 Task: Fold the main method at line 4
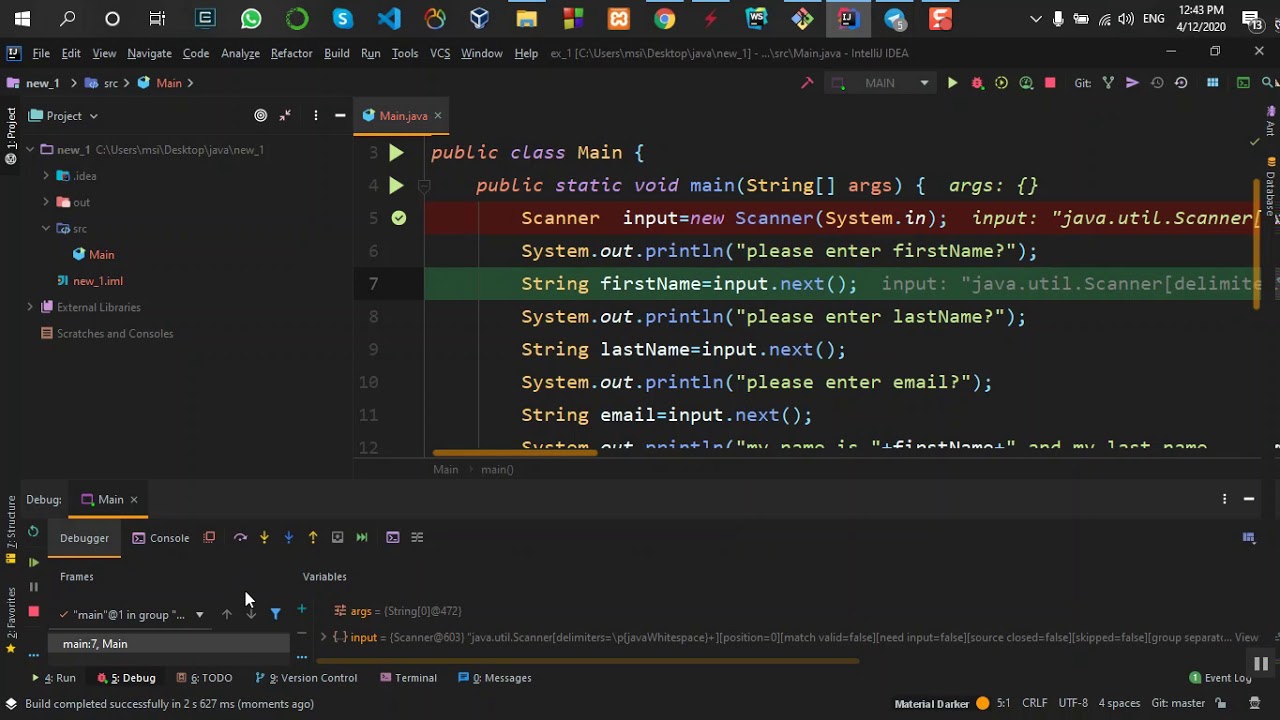424,186
